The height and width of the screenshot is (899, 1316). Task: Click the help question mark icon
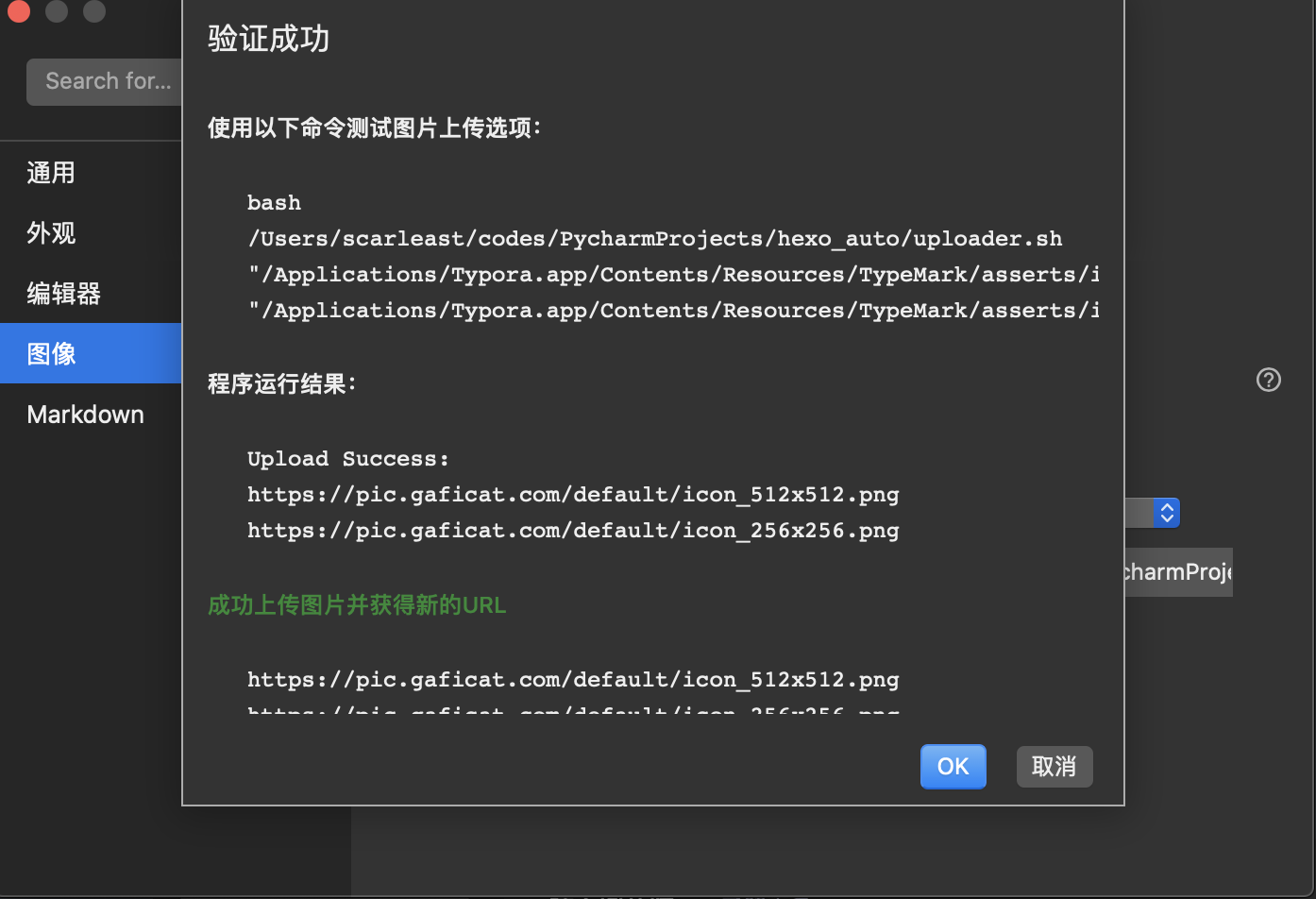pos(1269,380)
